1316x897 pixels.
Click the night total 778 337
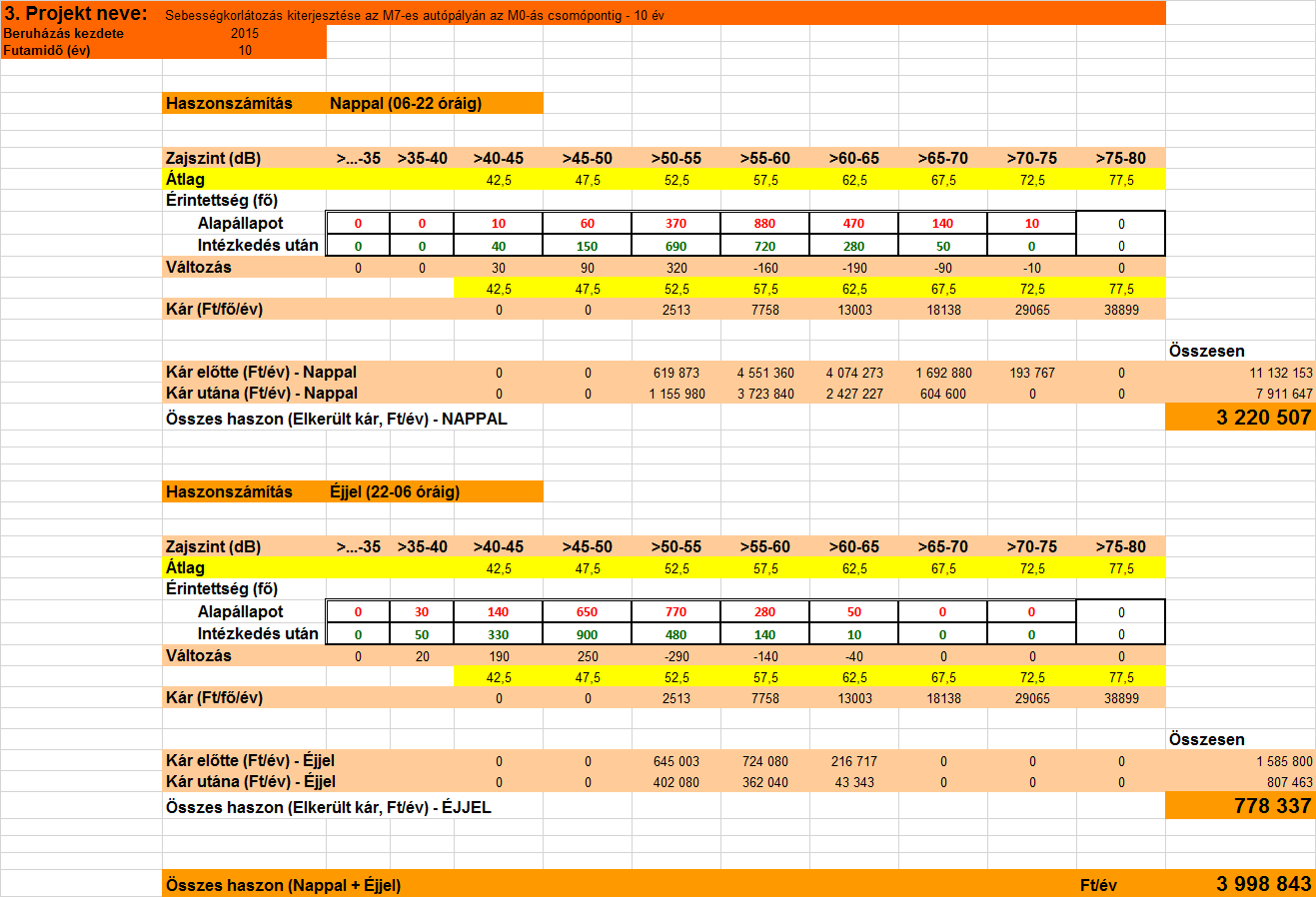pyautogui.click(x=1241, y=806)
